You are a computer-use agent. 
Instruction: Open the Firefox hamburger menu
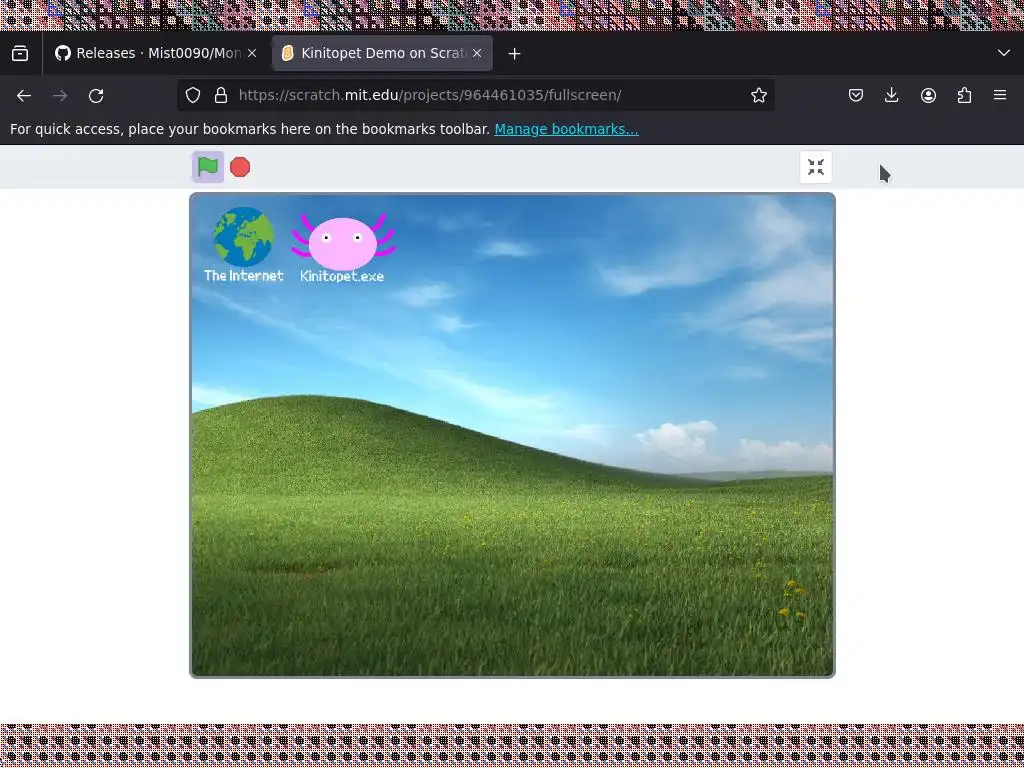coord(1000,95)
